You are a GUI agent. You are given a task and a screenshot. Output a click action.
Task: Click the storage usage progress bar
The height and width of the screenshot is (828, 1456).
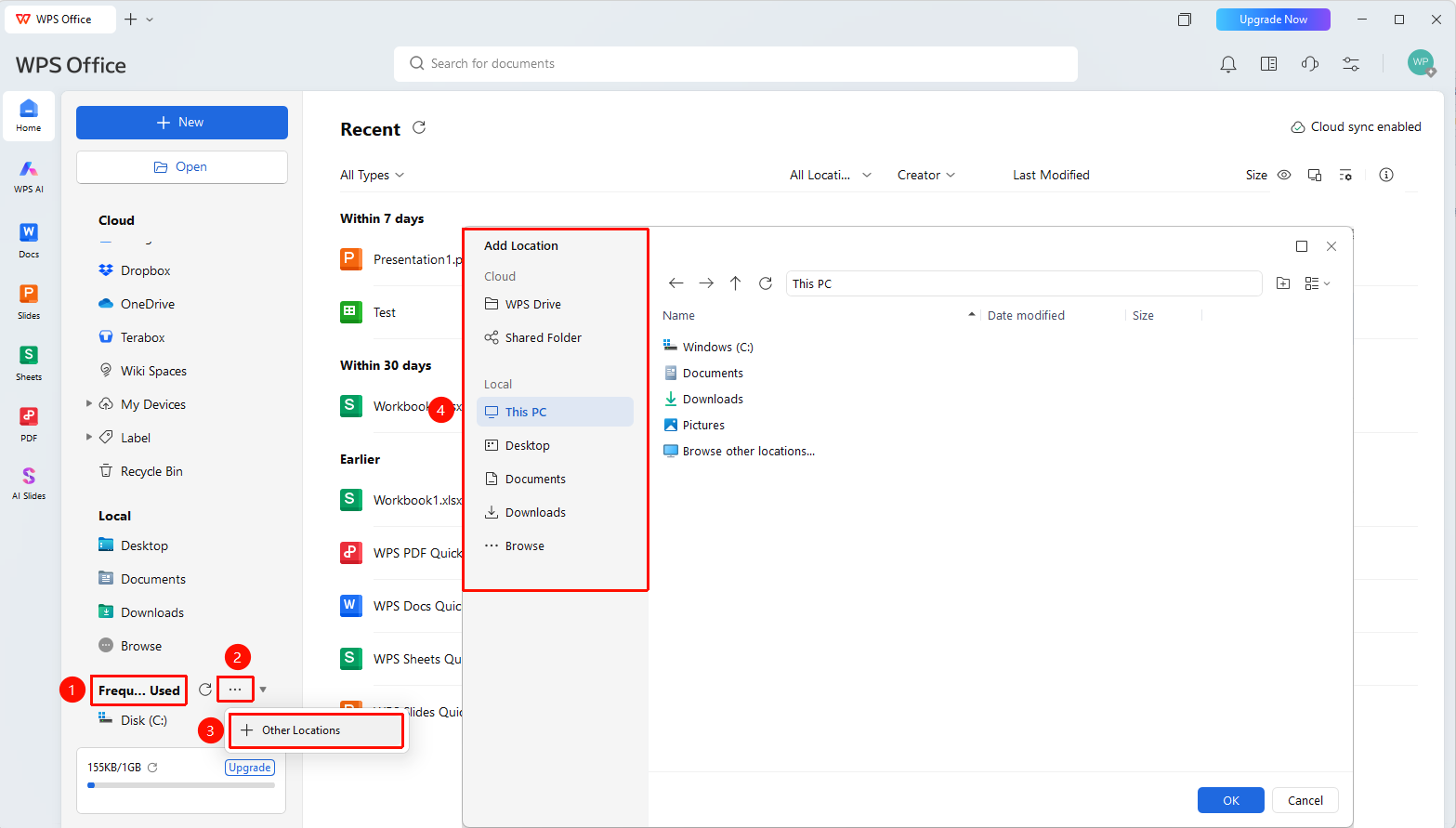click(181, 785)
